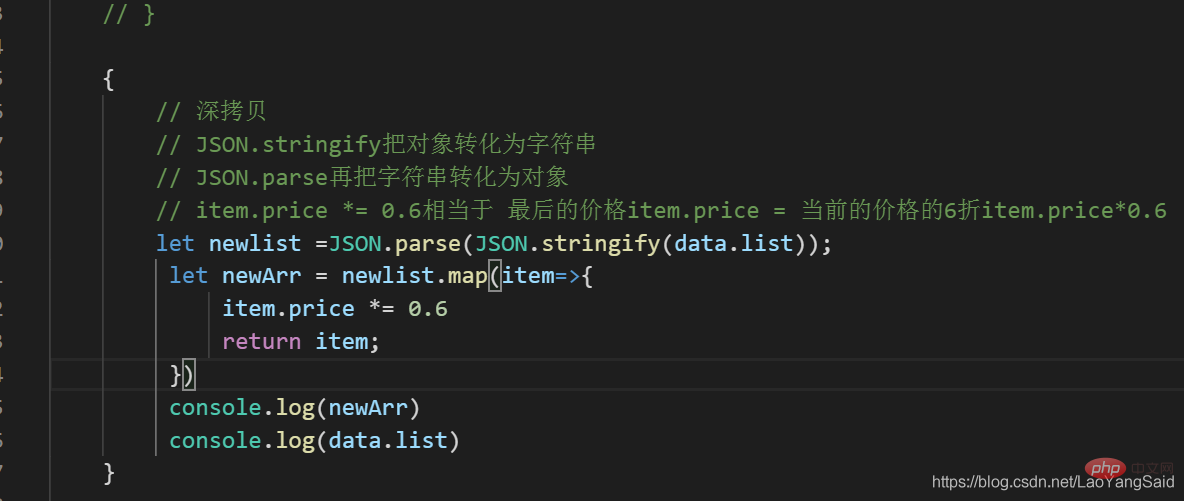This screenshot has height=501, width=1184.
Task: Click stringify in the newlist assignment
Action: (x=600, y=244)
